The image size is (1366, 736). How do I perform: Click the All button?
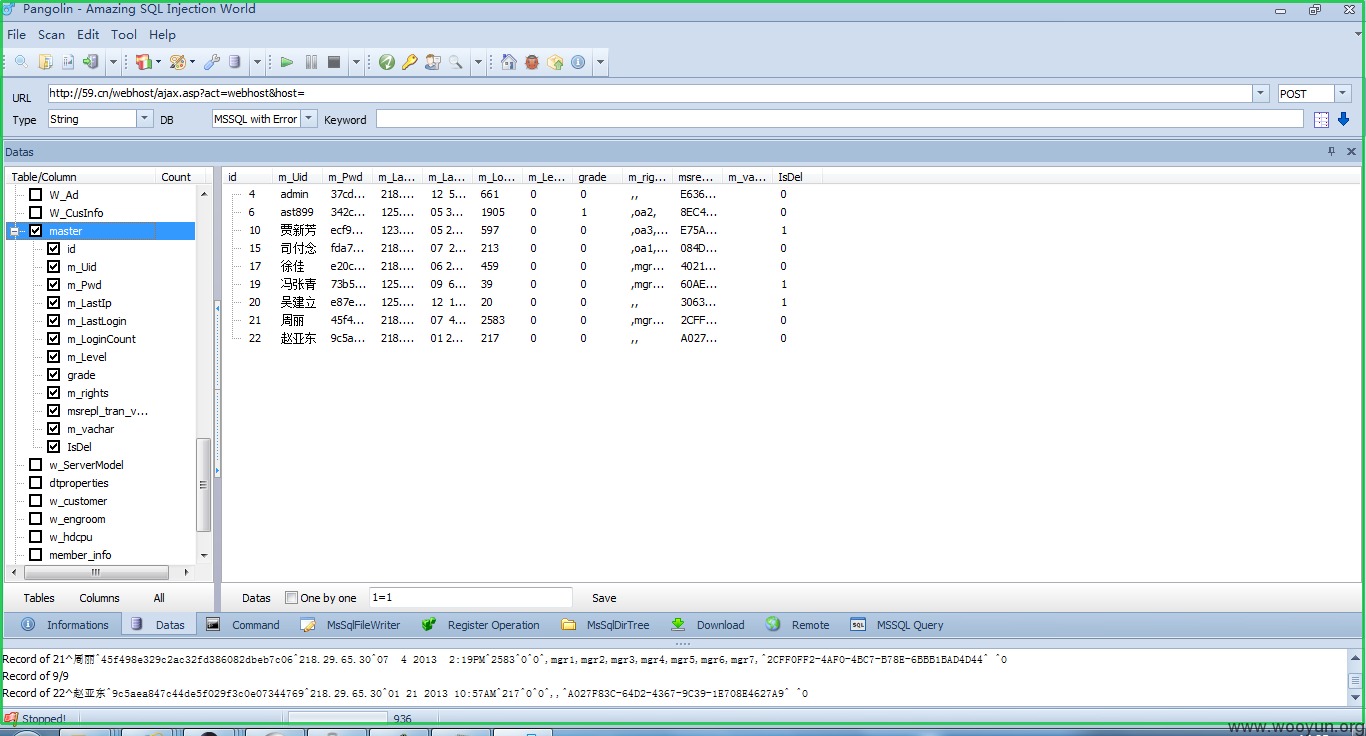click(159, 598)
